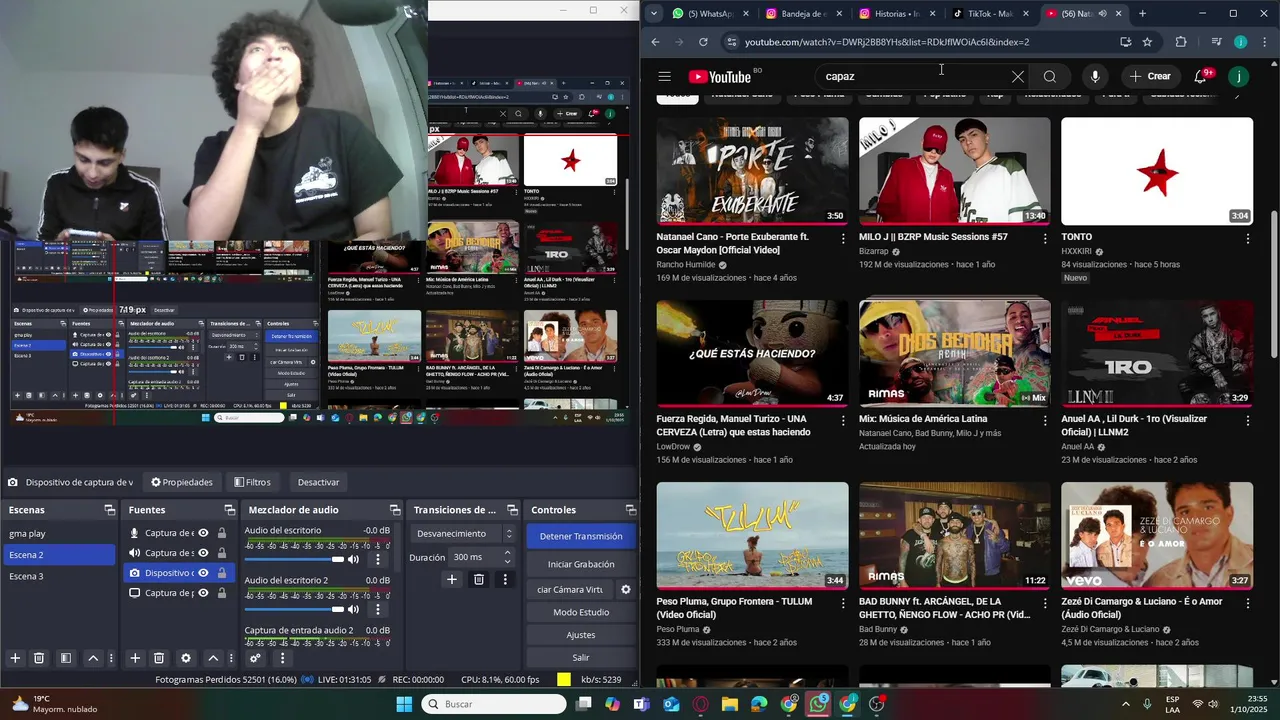
Task: Undock the Fuentes panel
Action: pyautogui.click(x=230, y=510)
